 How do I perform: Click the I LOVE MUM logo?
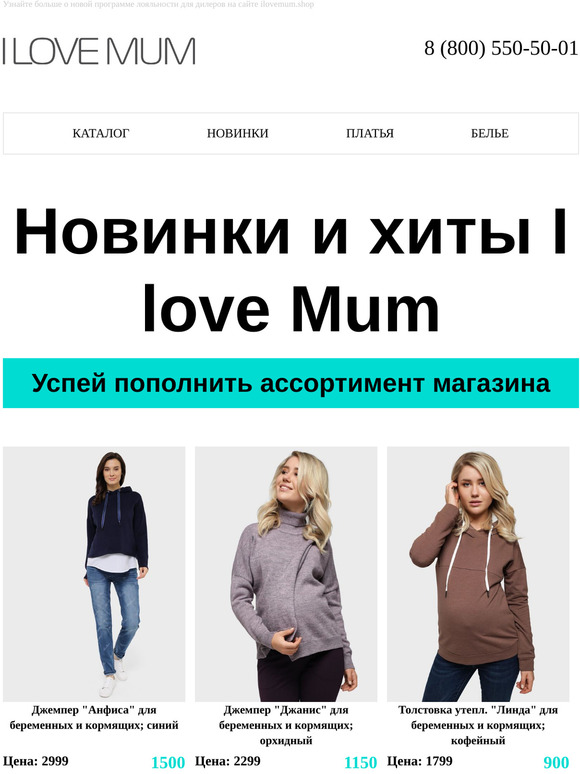(x=99, y=51)
